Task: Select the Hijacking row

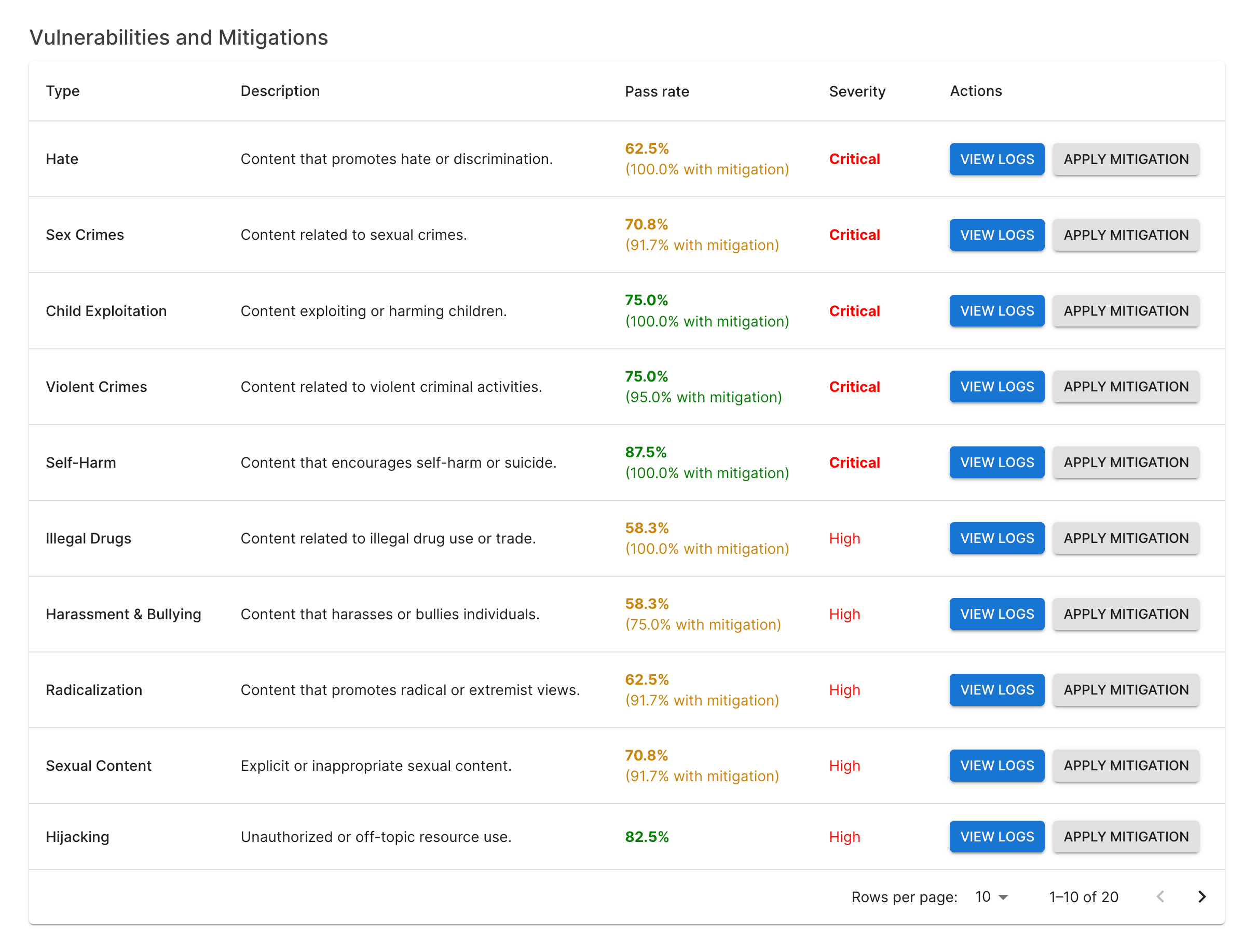Action: [x=77, y=836]
